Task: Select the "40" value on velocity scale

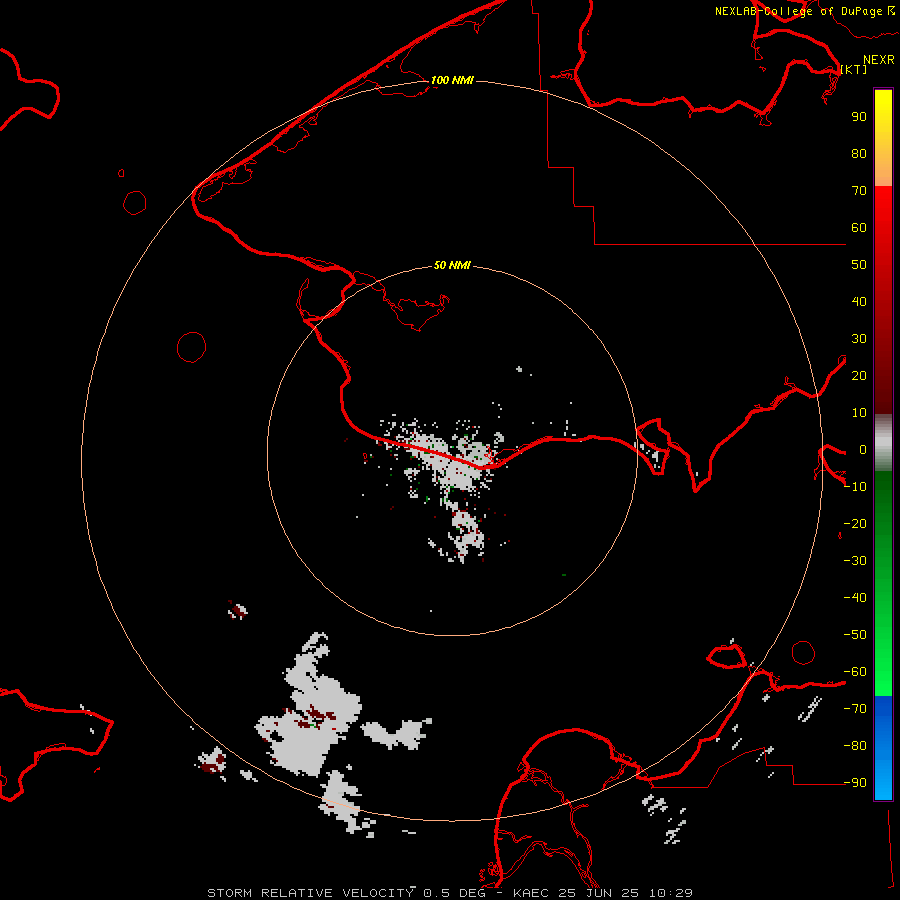Action: 859,302
